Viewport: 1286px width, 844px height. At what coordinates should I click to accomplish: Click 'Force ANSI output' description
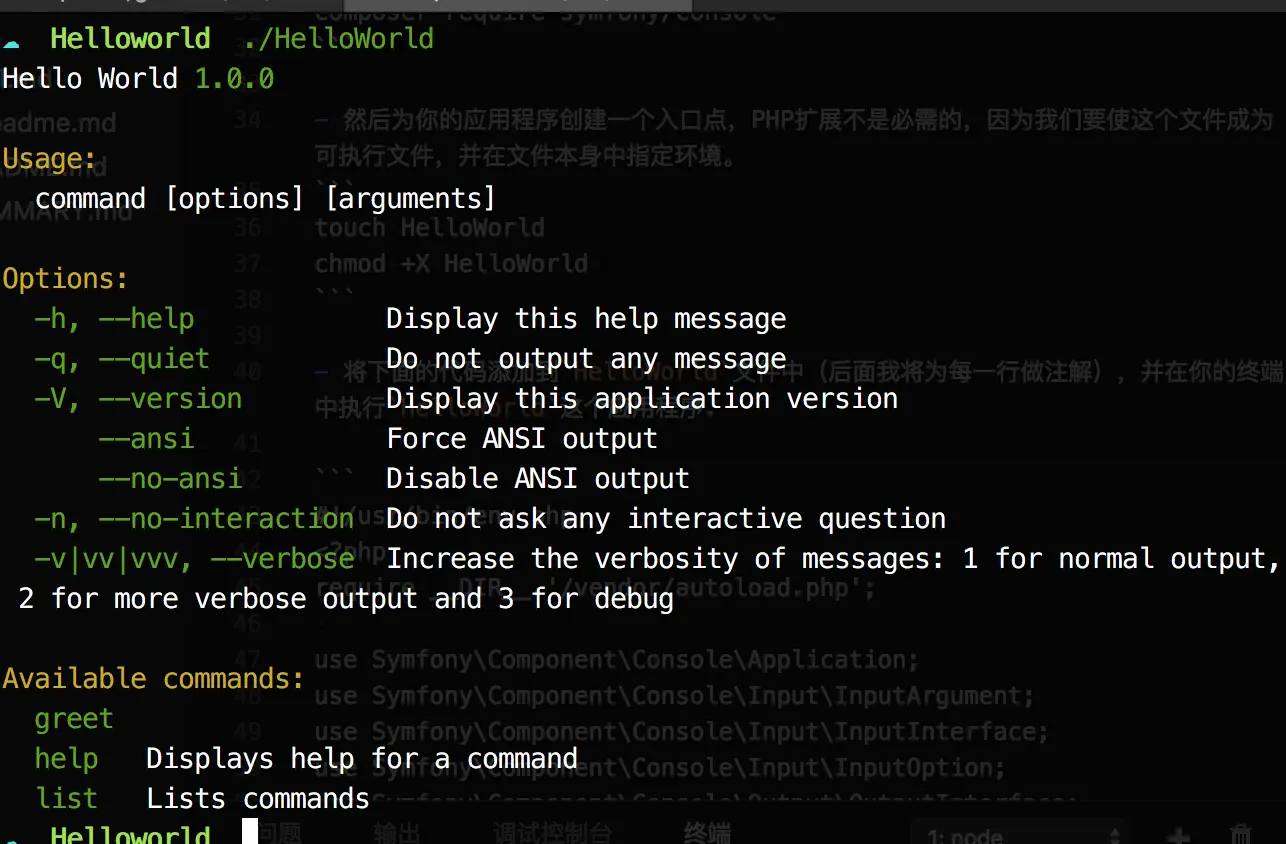click(x=522, y=439)
